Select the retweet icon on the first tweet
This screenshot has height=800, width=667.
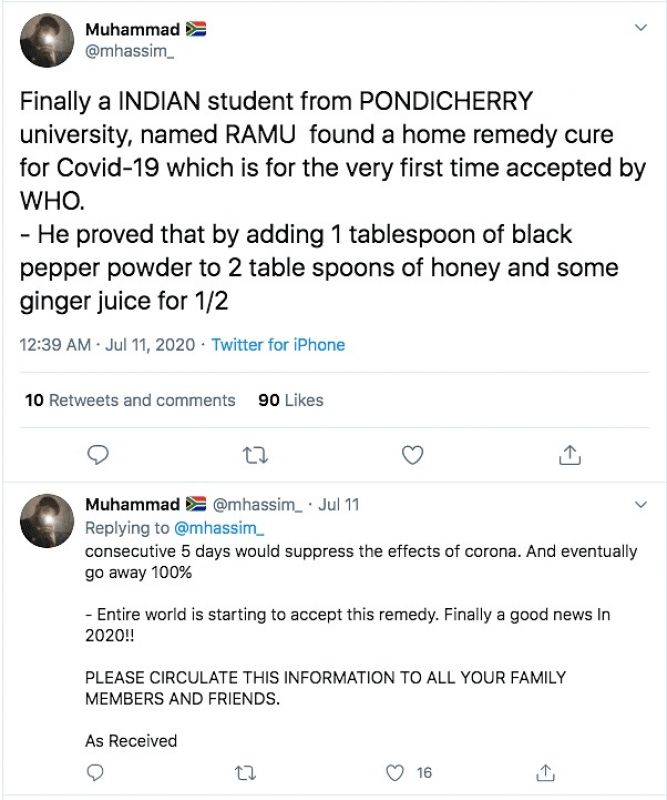(255, 455)
